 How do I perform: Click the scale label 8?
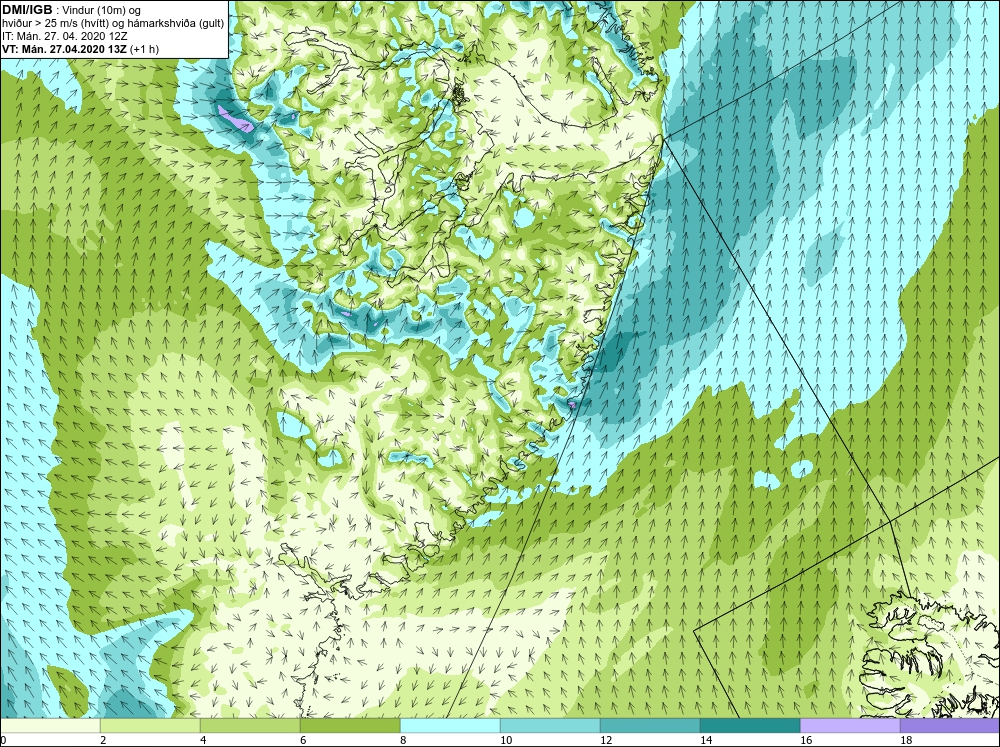404,740
